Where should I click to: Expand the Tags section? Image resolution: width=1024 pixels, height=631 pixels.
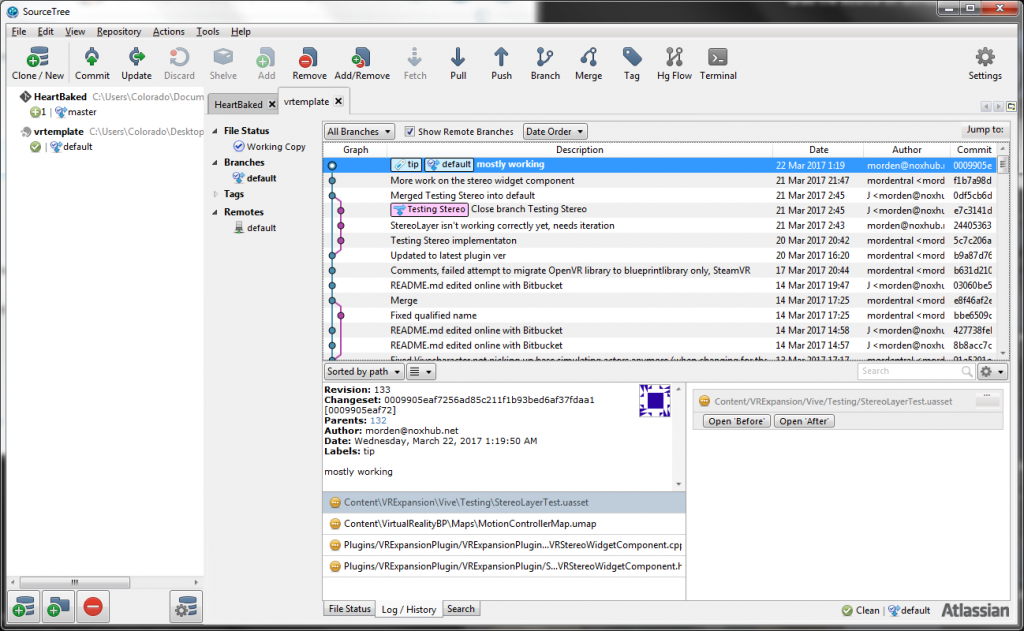pos(215,194)
